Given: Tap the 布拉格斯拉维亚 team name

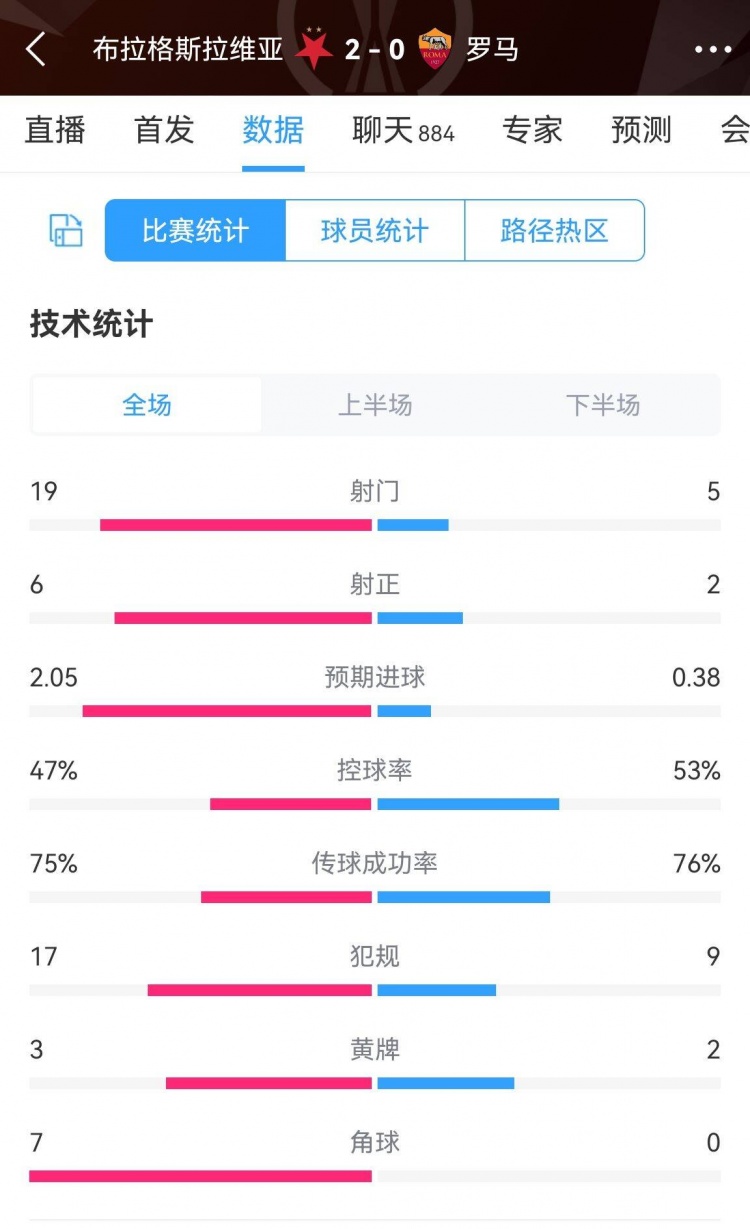Looking at the screenshot, I should 188,49.
